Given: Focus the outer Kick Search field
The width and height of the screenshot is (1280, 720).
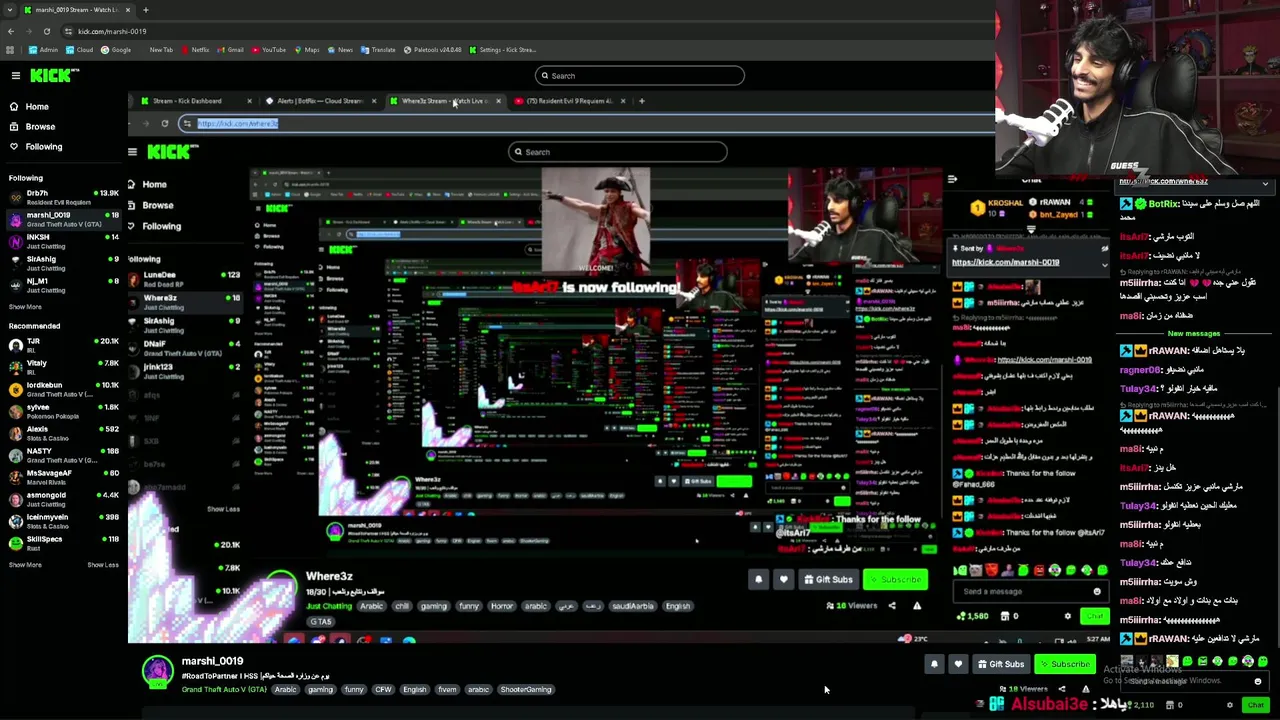Looking at the screenshot, I should click(x=640, y=76).
